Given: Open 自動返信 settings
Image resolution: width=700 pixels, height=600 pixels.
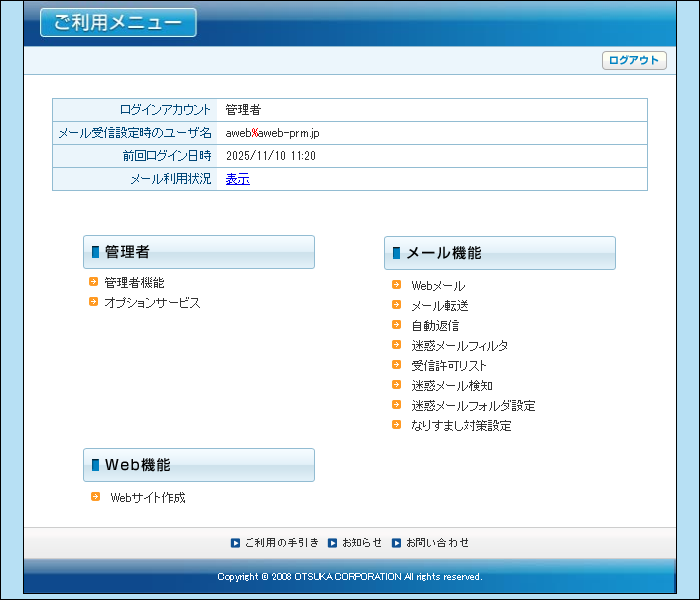Looking at the screenshot, I should coord(435,325).
